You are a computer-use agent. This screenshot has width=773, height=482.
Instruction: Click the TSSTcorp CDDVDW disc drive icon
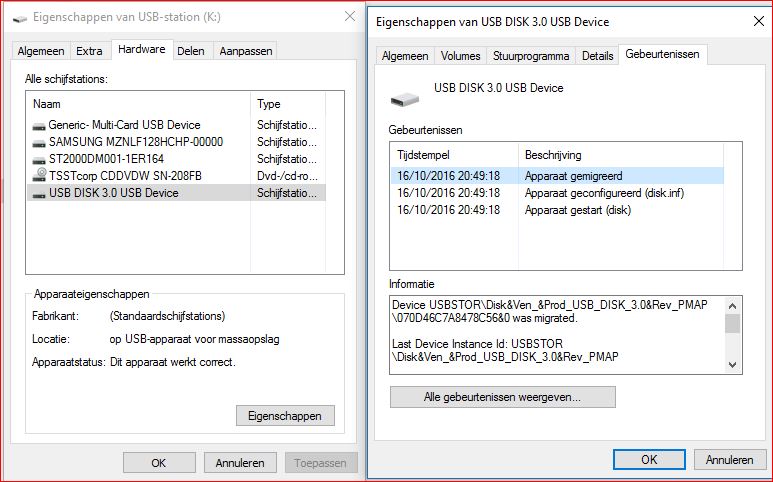[x=39, y=175]
